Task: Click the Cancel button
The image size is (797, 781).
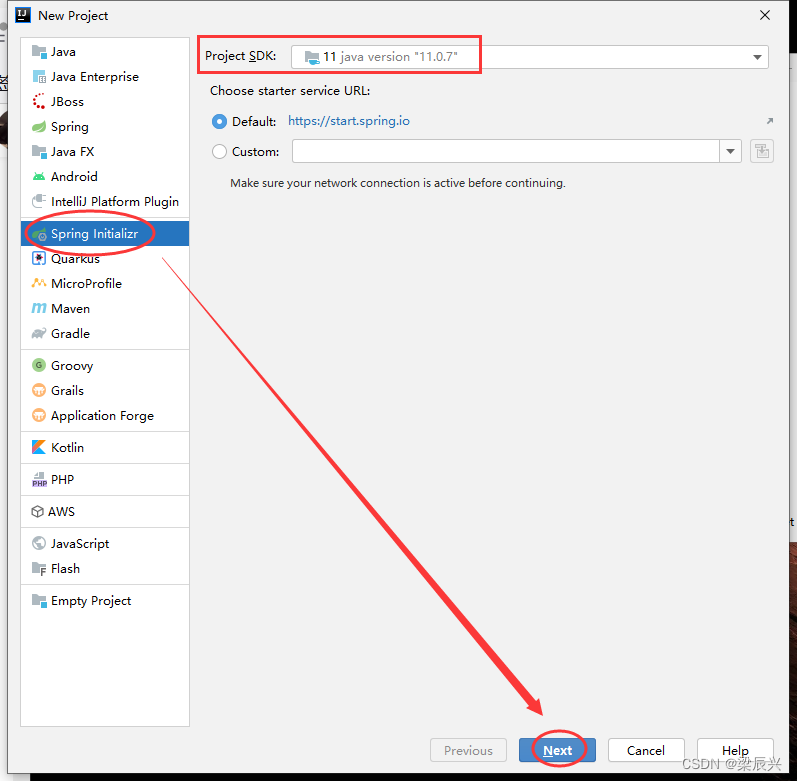Action: [x=646, y=750]
